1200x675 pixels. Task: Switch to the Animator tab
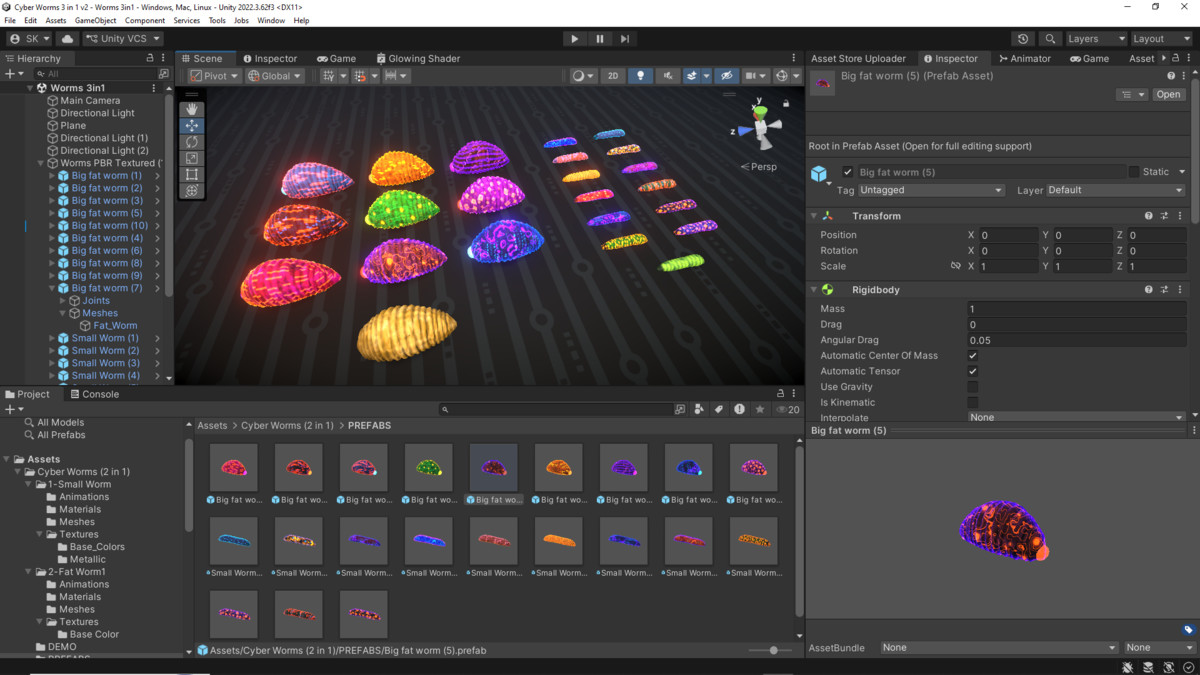(x=1024, y=59)
